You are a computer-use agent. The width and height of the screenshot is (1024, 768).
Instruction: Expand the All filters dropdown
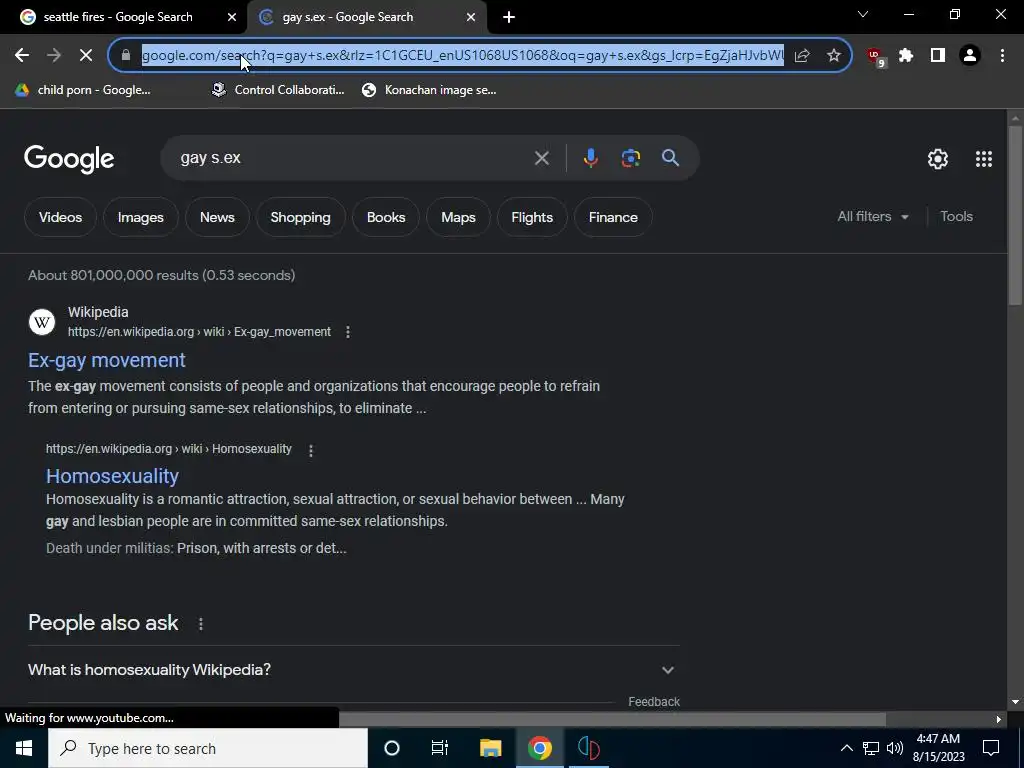[872, 217]
